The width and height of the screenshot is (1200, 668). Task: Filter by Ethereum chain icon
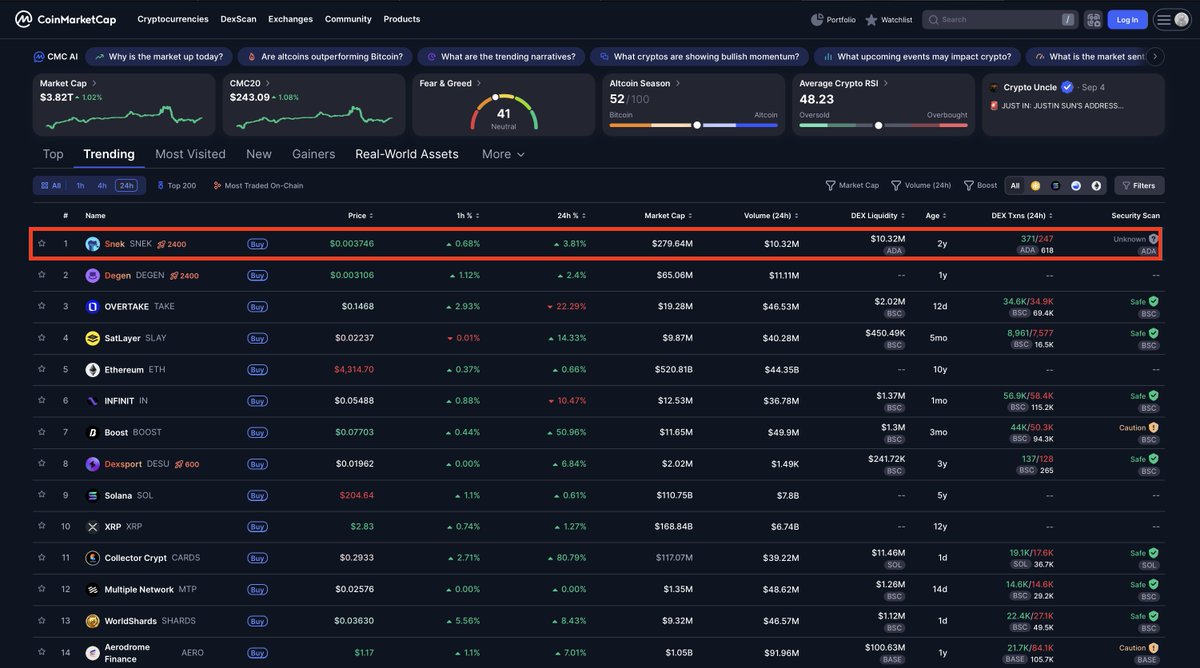tap(1096, 185)
